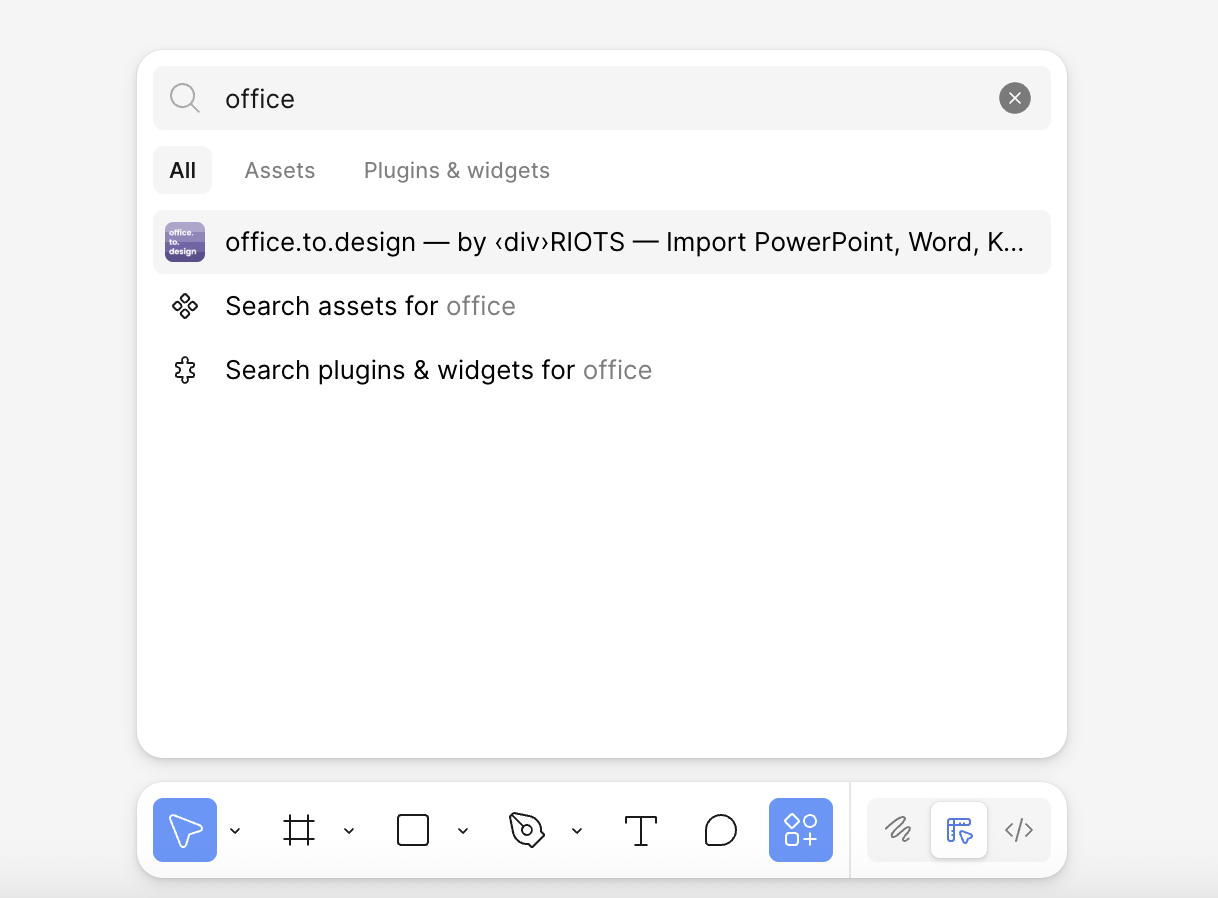Viewport: 1218px width, 898px height.
Task: Clear the search field with X button
Action: click(1015, 98)
